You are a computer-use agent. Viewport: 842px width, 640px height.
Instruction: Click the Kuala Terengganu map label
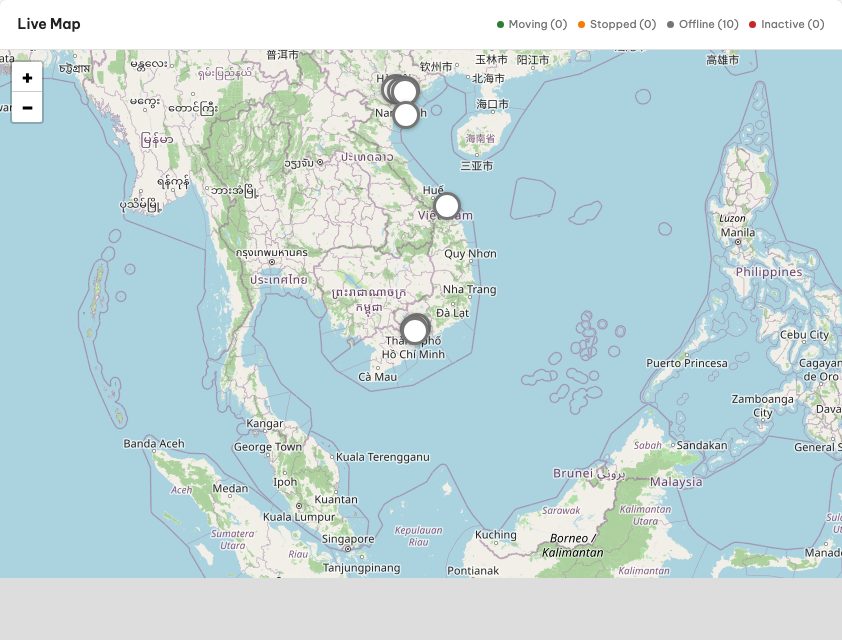[382, 457]
